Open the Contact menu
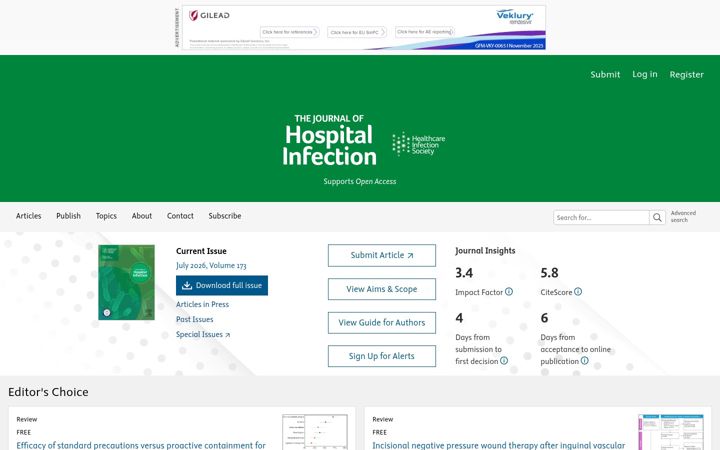 click(x=180, y=216)
